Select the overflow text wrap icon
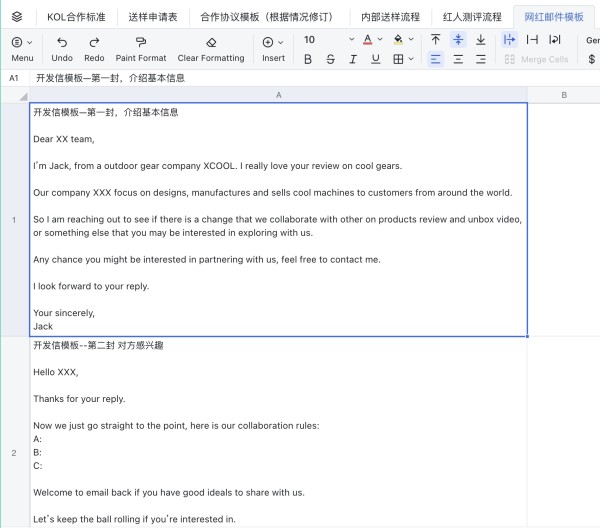Image resolution: width=600 pixels, height=528 pixels. [509, 39]
